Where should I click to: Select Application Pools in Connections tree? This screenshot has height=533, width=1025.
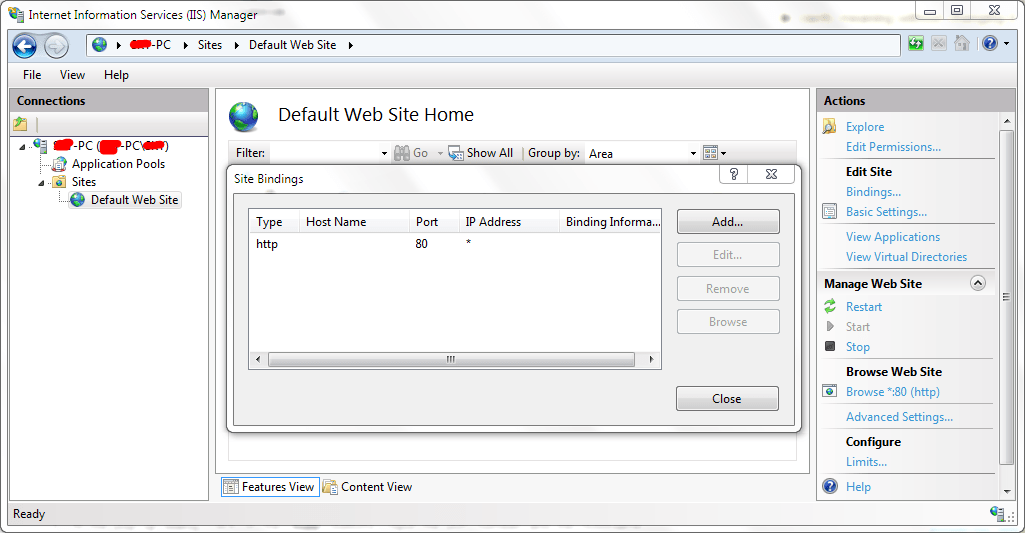pos(118,163)
